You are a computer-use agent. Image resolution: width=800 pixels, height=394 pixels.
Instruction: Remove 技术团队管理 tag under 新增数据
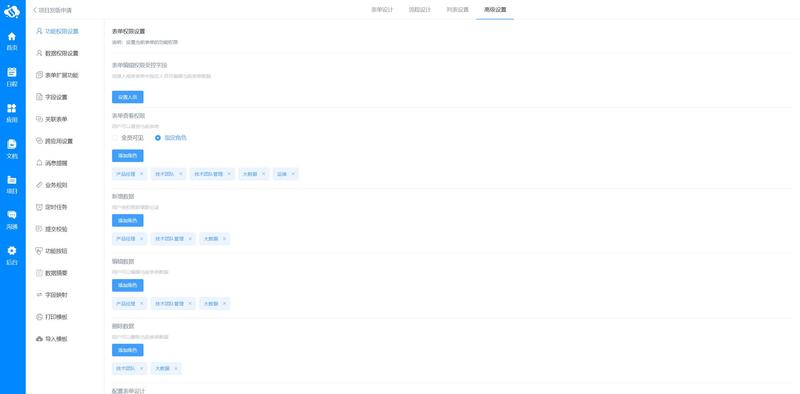click(x=190, y=239)
